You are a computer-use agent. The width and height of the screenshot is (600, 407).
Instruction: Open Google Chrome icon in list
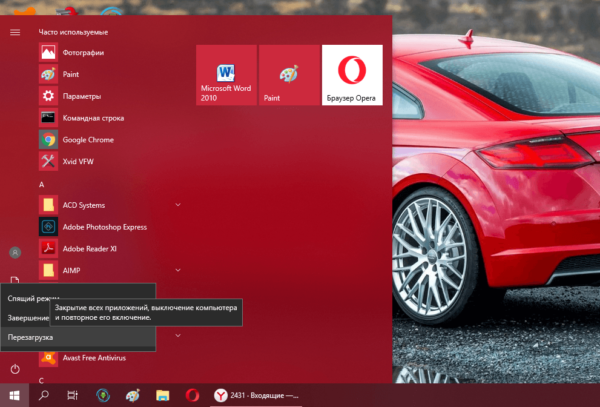(48, 140)
